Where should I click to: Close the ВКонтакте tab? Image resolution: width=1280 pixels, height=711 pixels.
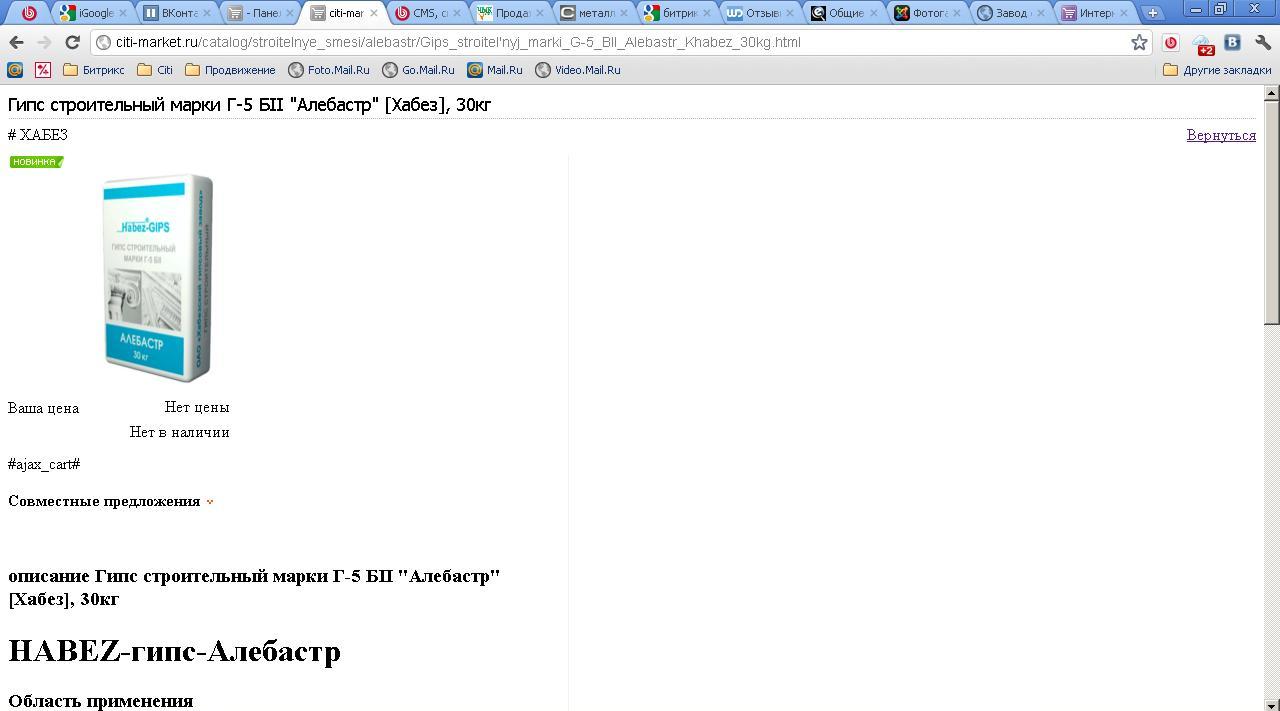click(206, 13)
